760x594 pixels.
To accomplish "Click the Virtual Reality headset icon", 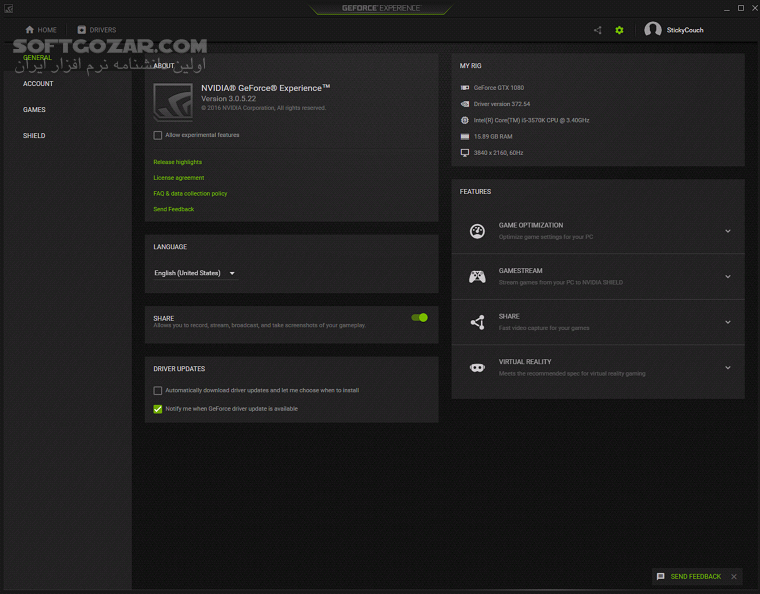I will coord(477,368).
